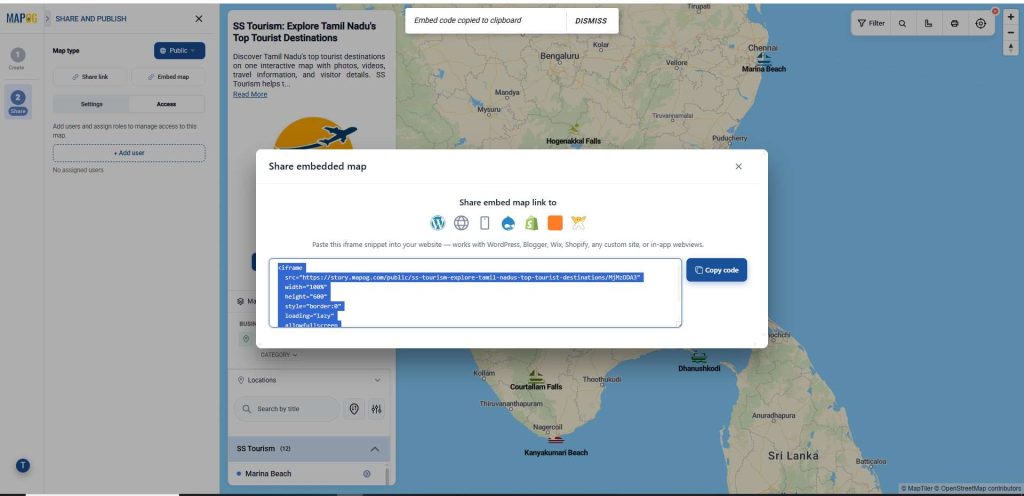
Task: Switch to the Access tab
Action: coord(167,104)
